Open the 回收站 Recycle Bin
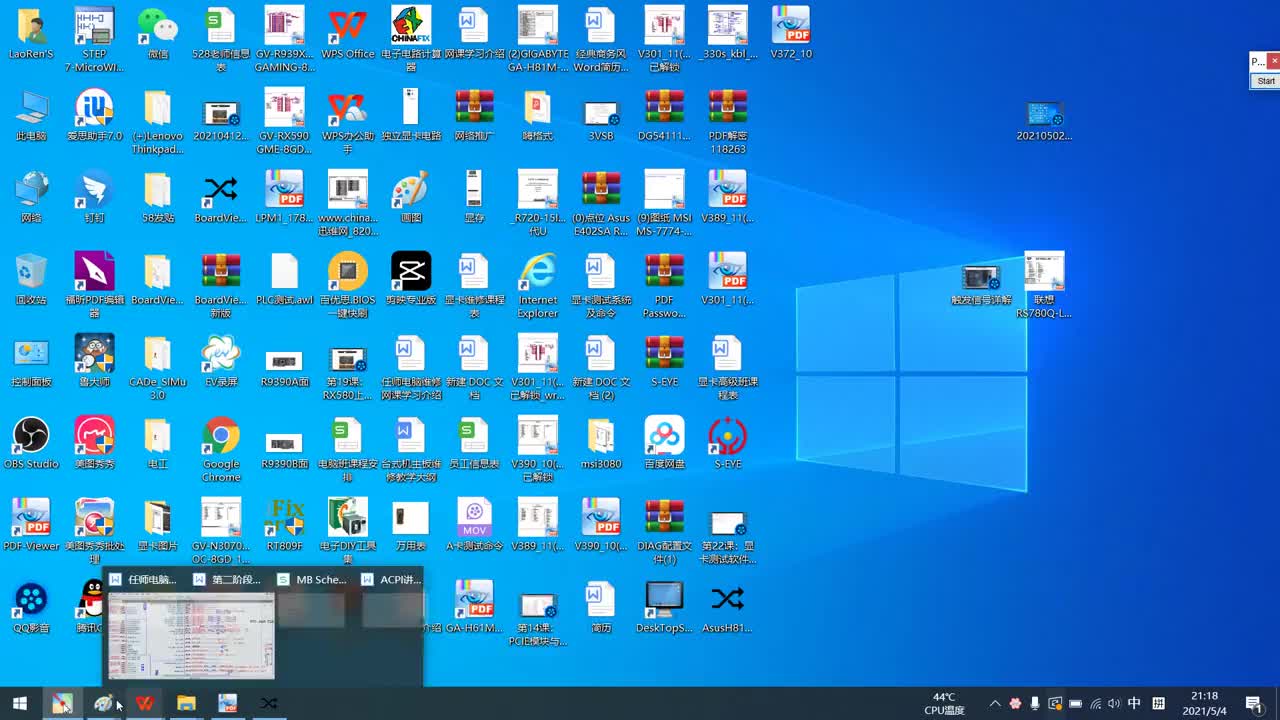Viewport: 1280px width, 720px height. [x=31, y=280]
